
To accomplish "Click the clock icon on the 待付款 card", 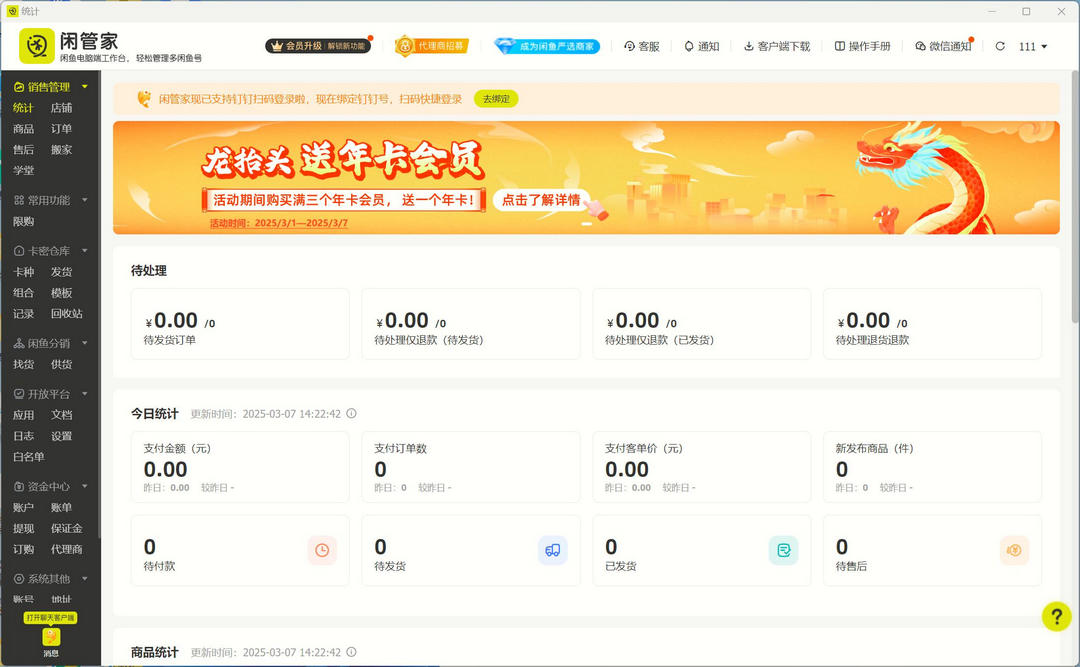I will [x=322, y=549].
